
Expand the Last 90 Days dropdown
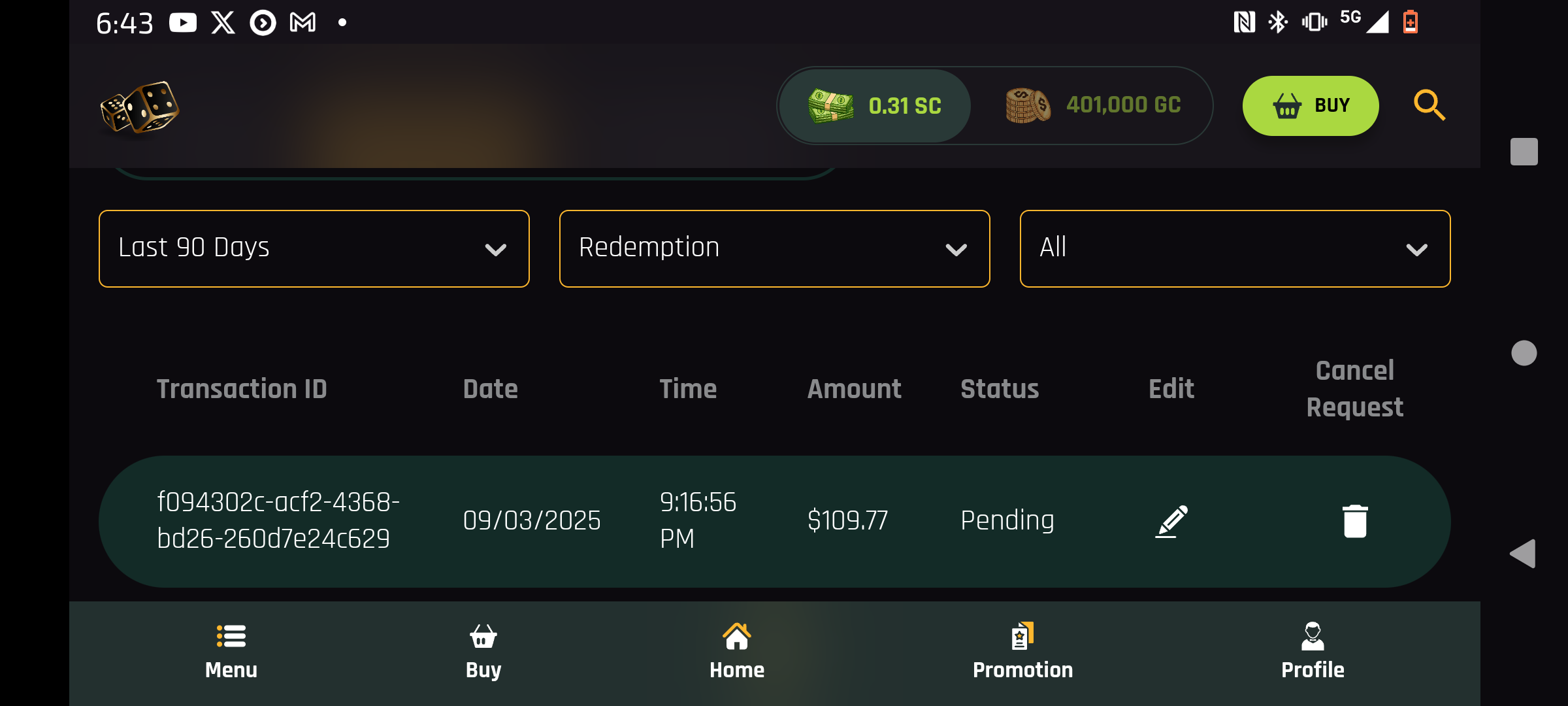tap(314, 248)
